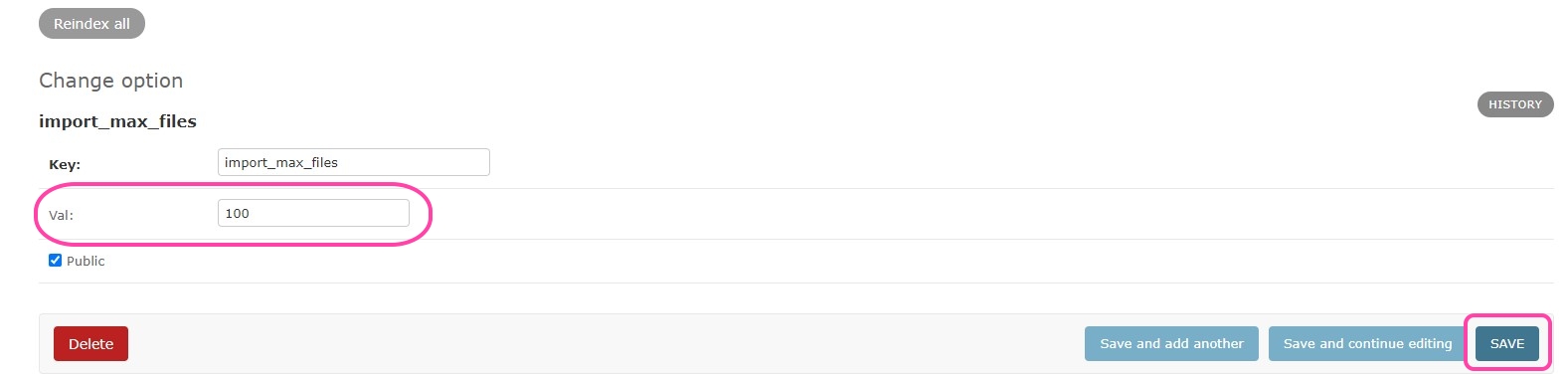Save changes with the dark blue button
The image size is (1568, 377).
pos(1506,344)
